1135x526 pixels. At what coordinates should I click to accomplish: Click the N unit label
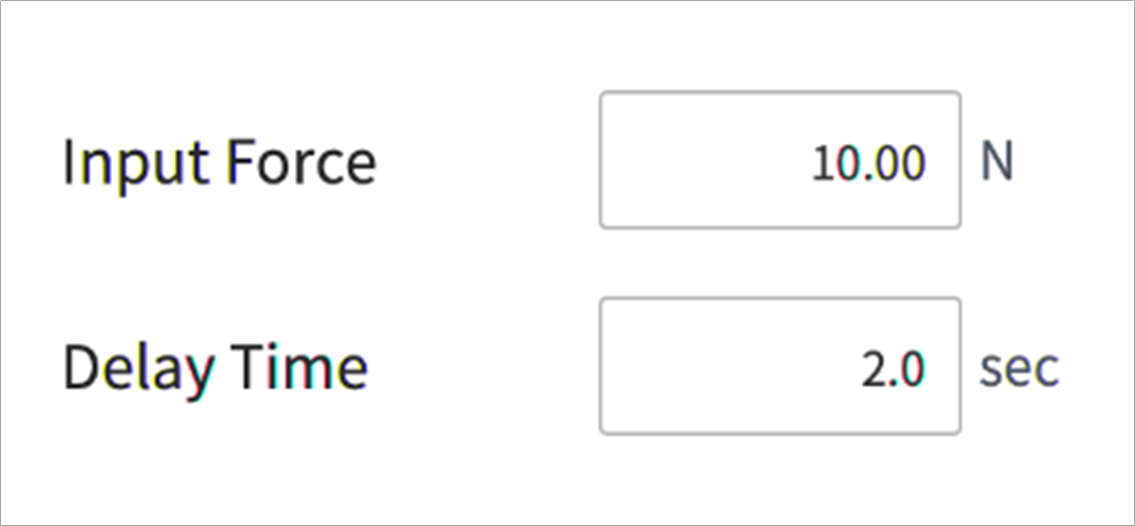click(x=996, y=162)
